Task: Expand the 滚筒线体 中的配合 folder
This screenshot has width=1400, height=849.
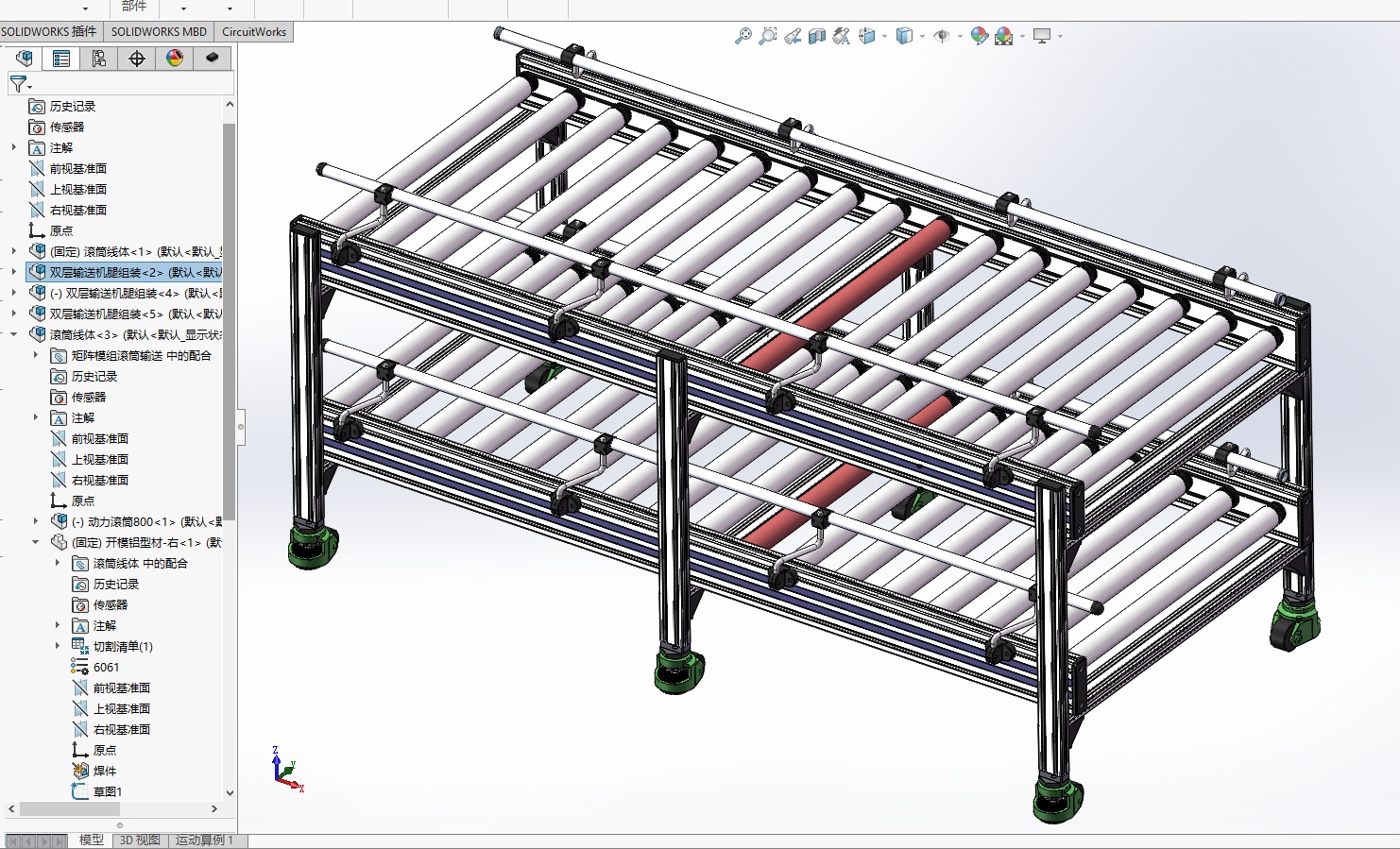Action: click(x=58, y=563)
